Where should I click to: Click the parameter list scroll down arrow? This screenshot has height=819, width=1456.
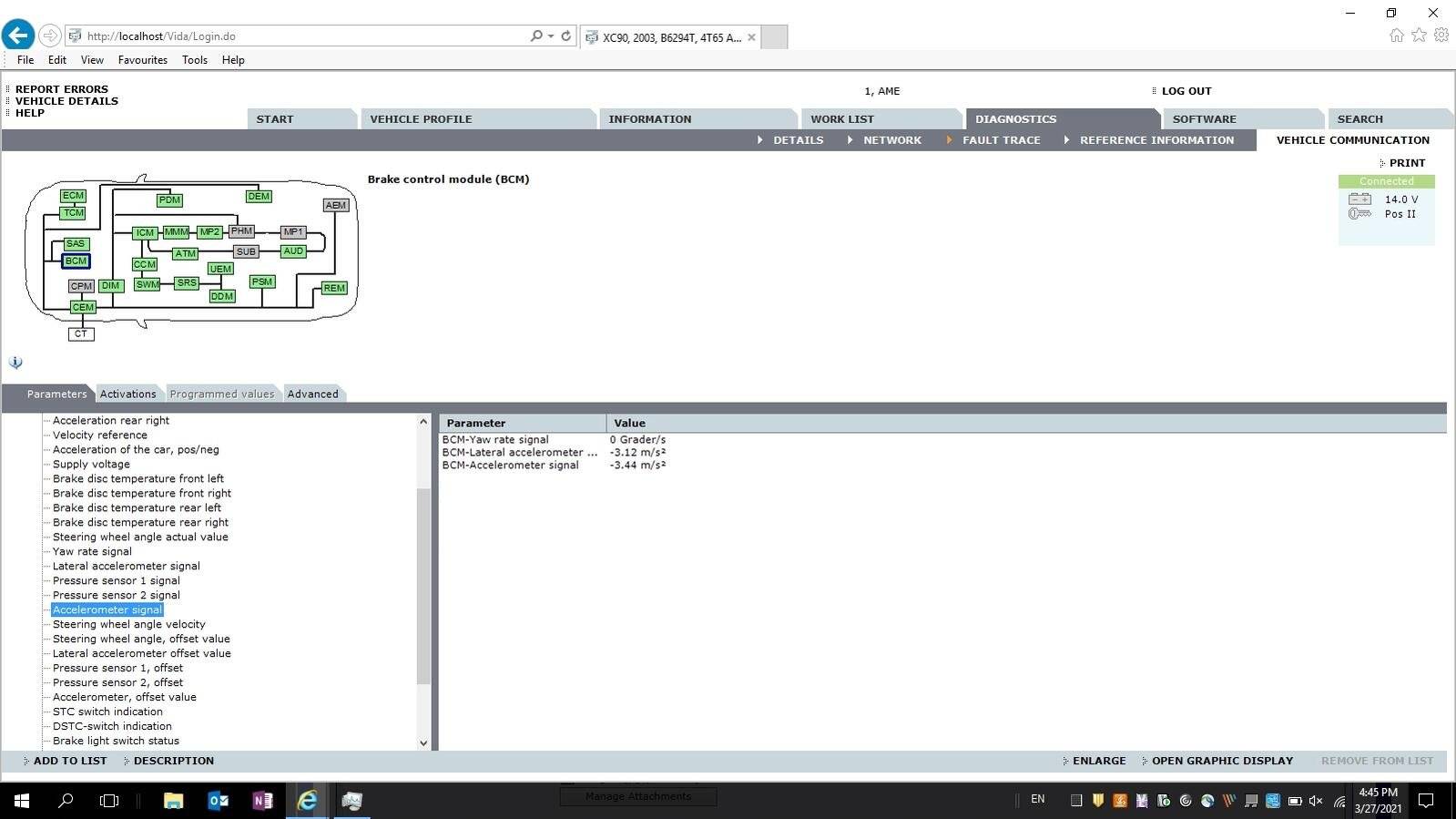(423, 742)
